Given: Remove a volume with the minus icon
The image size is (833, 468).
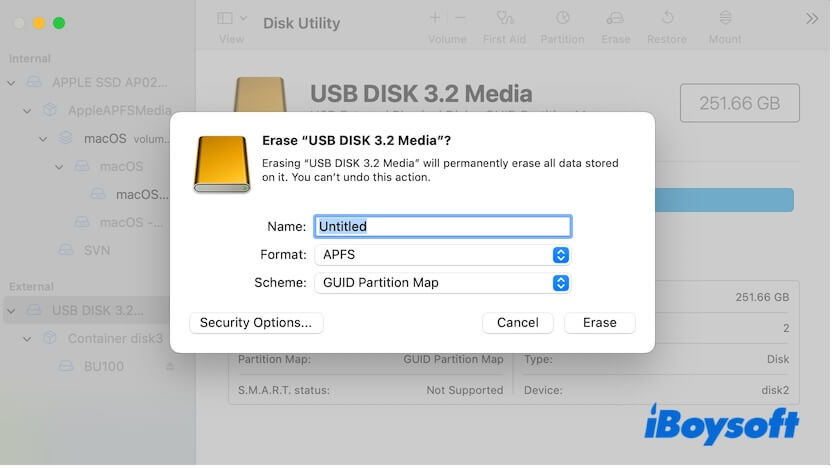Looking at the screenshot, I should point(459,18).
